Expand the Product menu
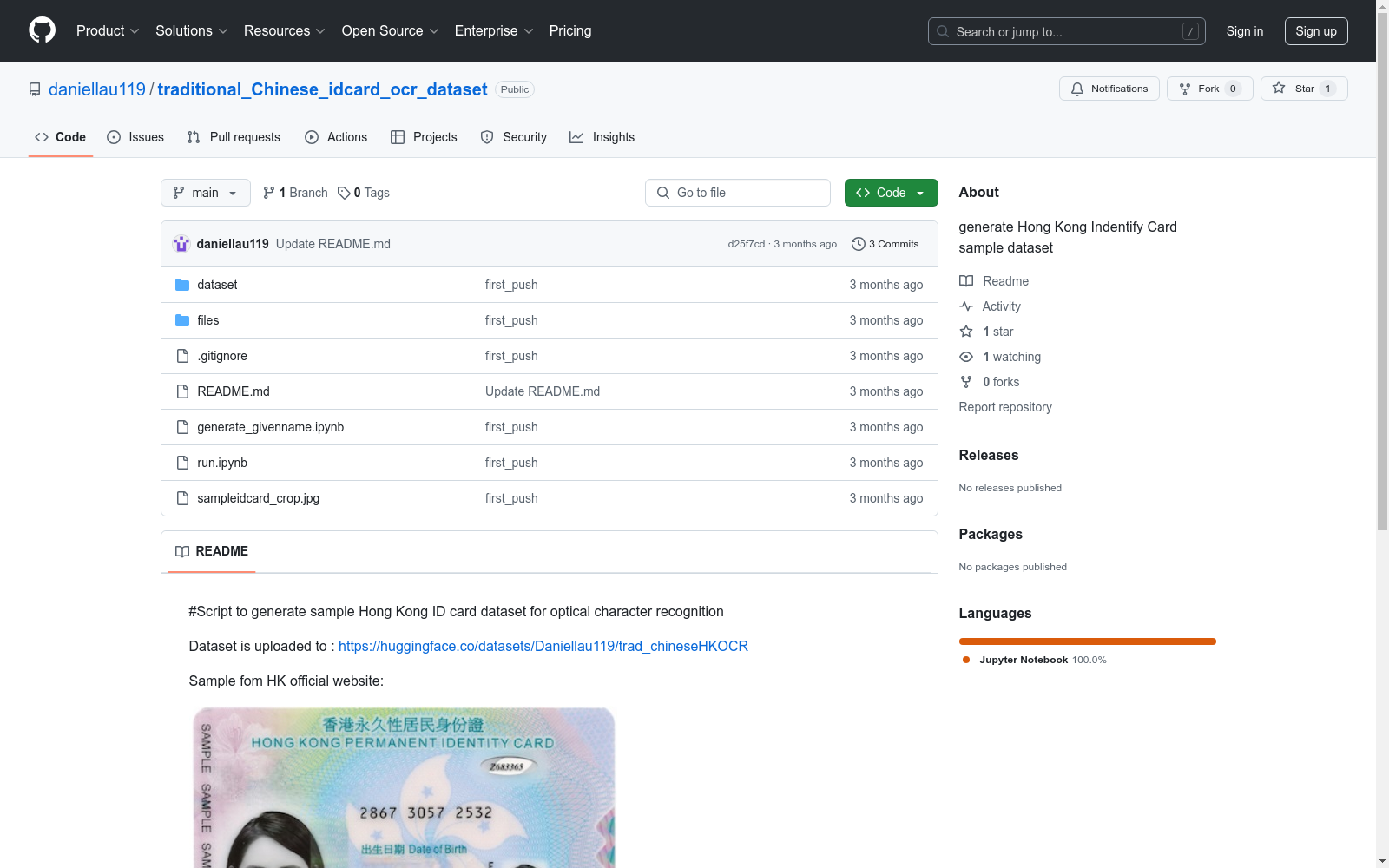The height and width of the screenshot is (868, 1389). click(x=108, y=31)
